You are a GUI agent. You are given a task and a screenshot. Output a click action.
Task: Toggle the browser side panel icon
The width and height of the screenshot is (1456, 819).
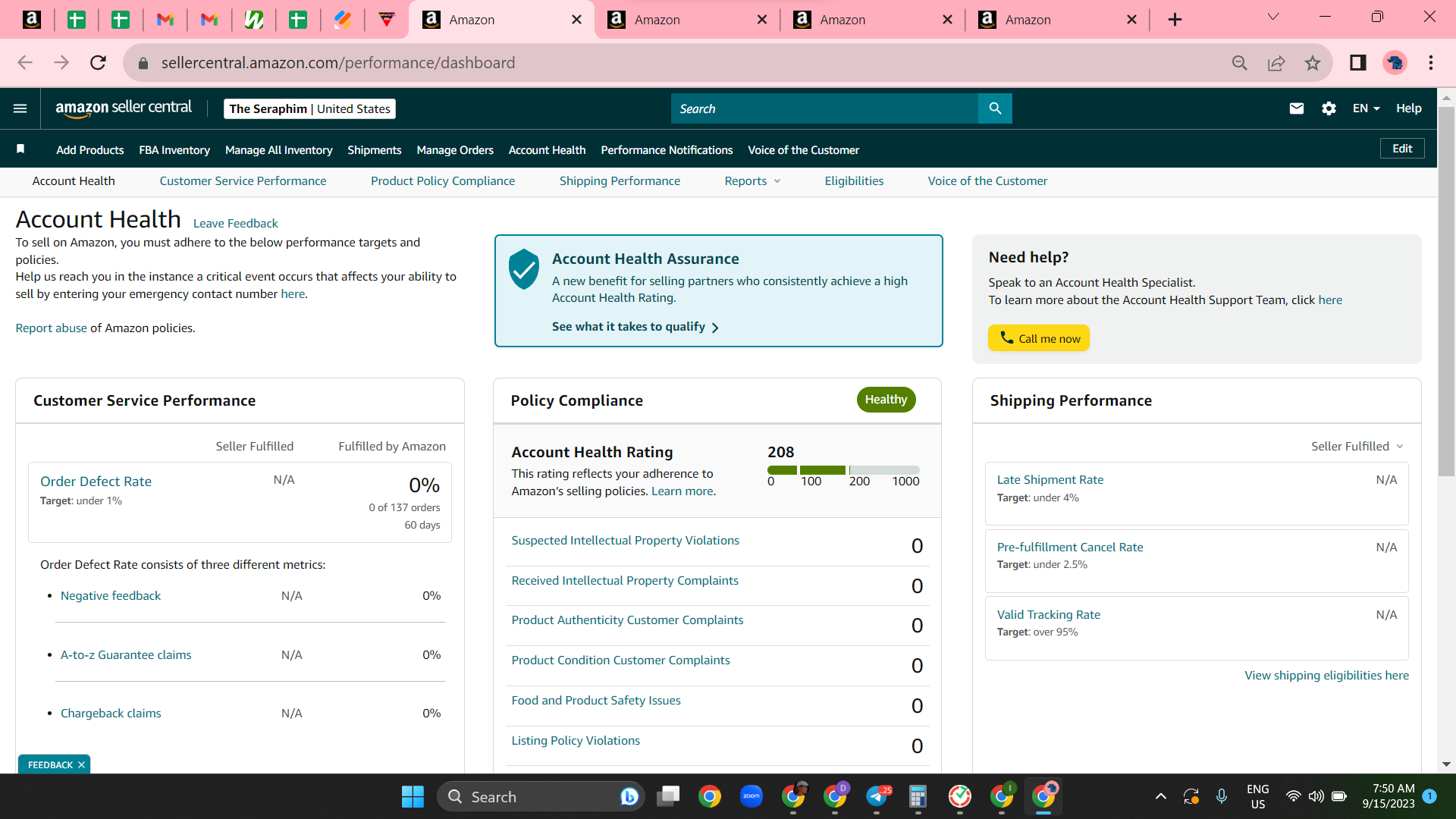(1358, 63)
